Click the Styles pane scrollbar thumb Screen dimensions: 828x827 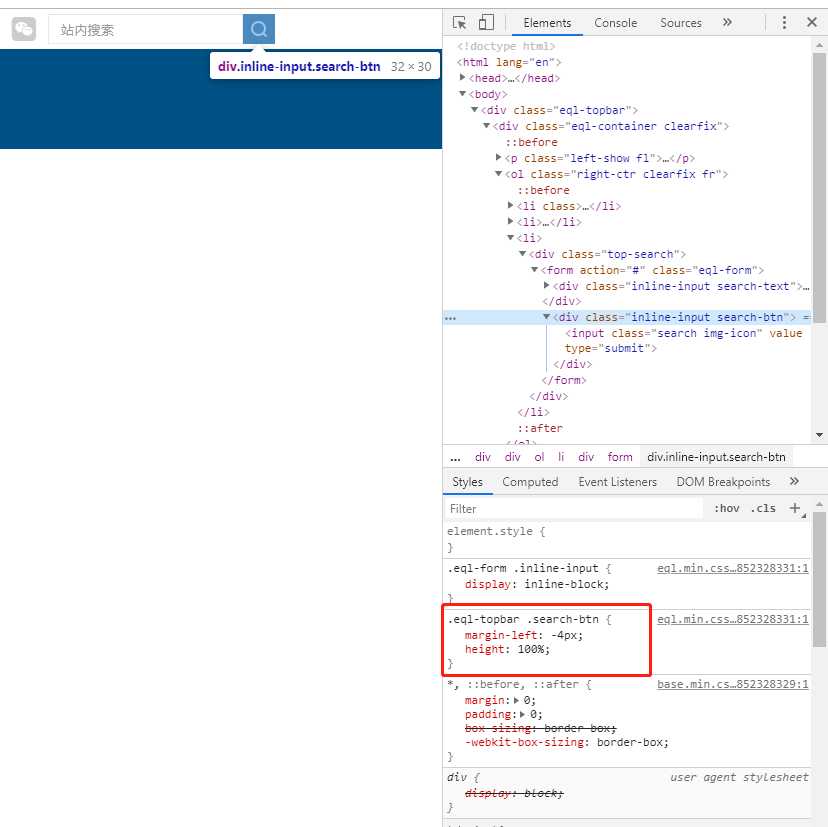click(x=819, y=579)
